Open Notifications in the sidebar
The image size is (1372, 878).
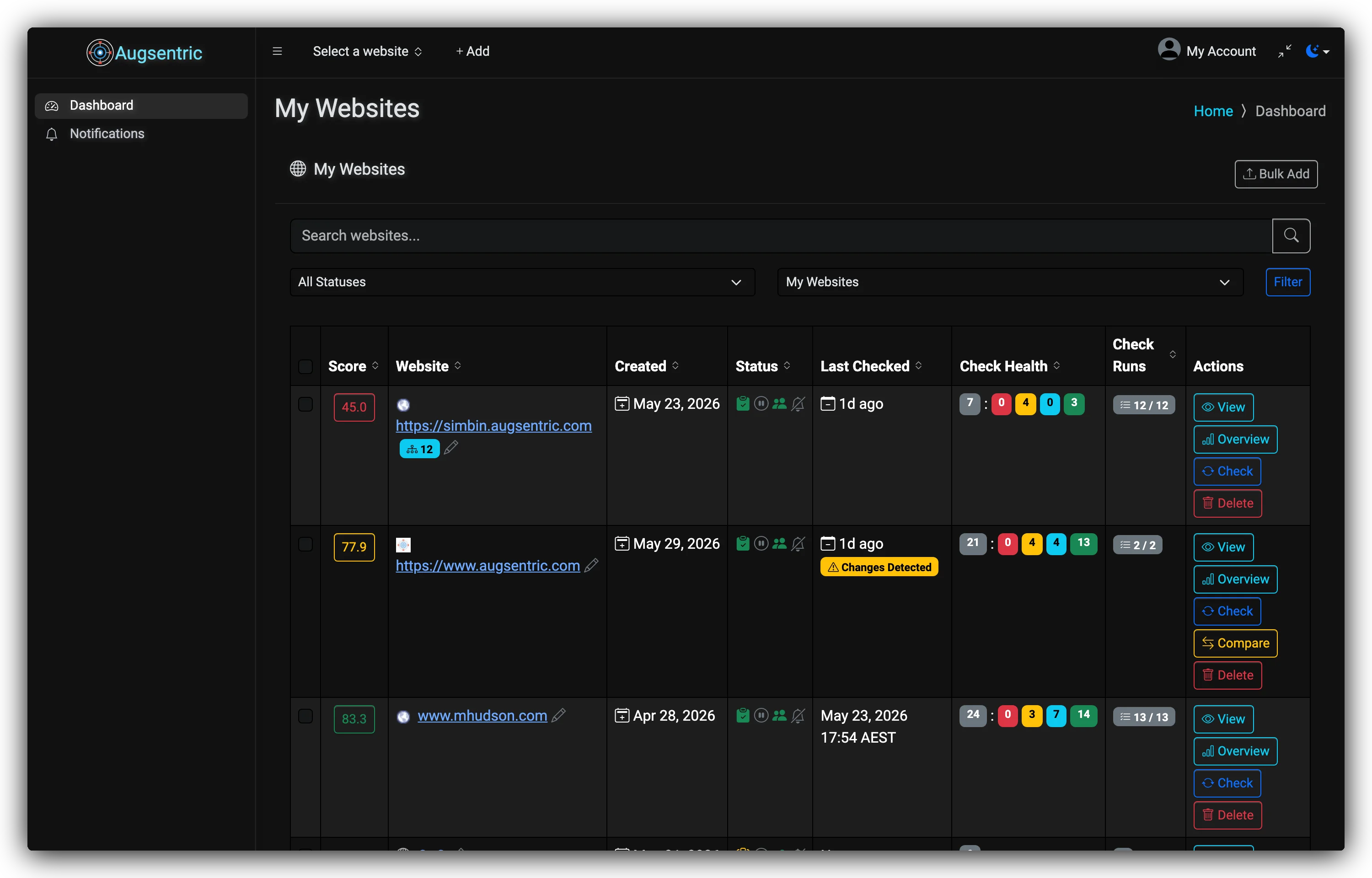[x=141, y=134]
